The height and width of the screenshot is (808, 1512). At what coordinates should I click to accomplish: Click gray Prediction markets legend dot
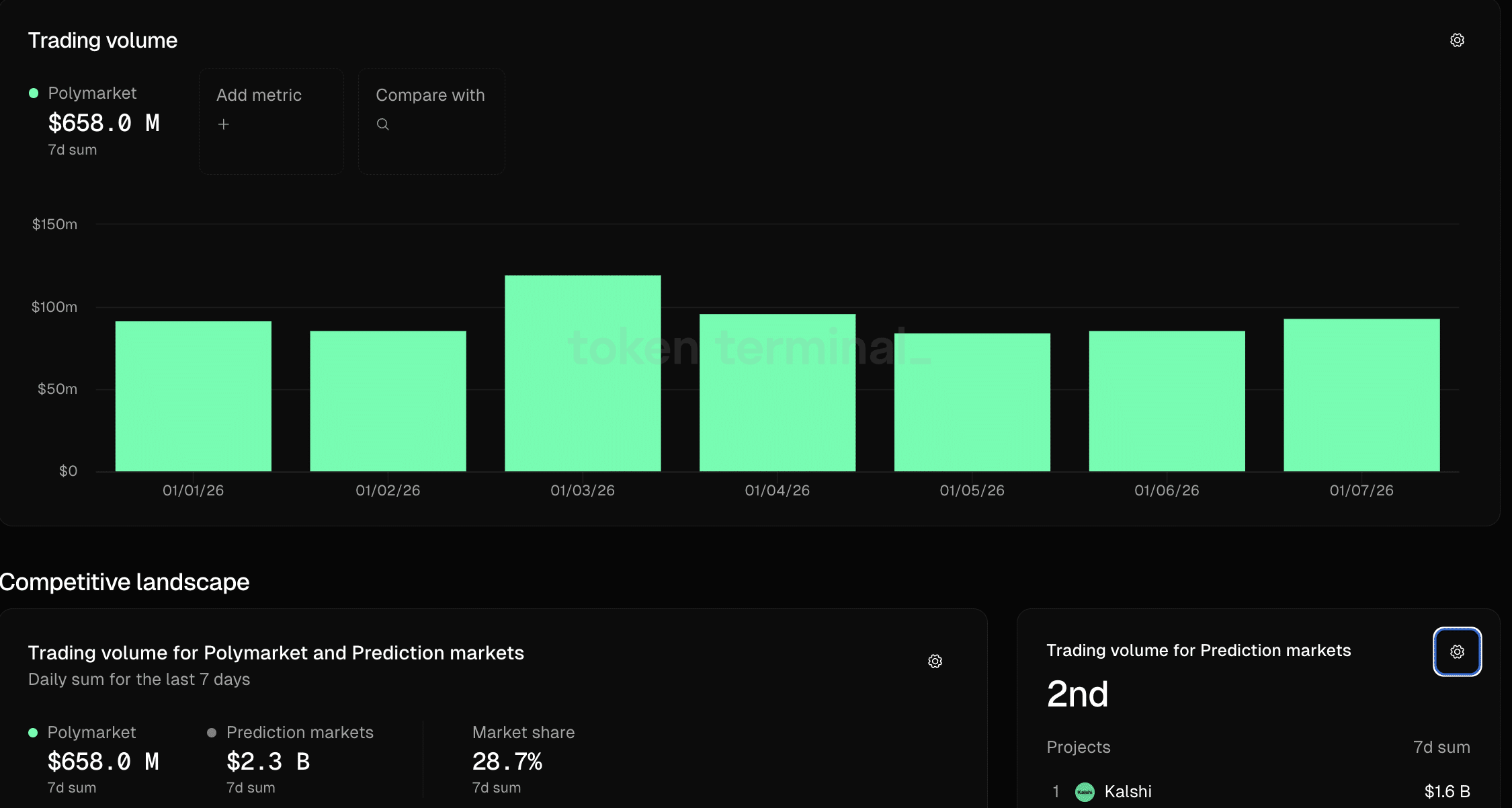pos(212,733)
